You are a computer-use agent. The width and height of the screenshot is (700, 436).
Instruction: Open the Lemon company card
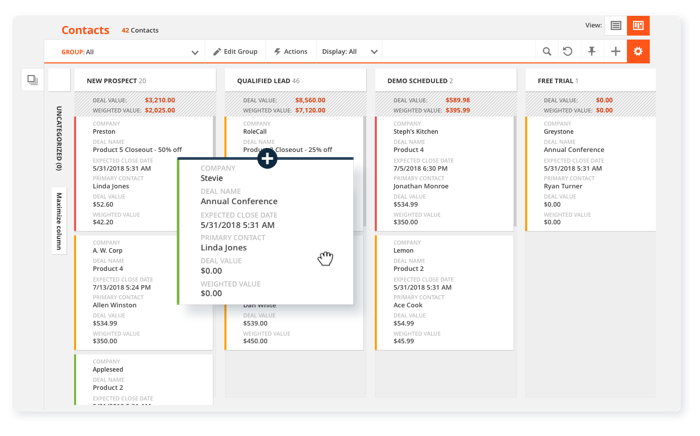pyautogui.click(x=445, y=293)
